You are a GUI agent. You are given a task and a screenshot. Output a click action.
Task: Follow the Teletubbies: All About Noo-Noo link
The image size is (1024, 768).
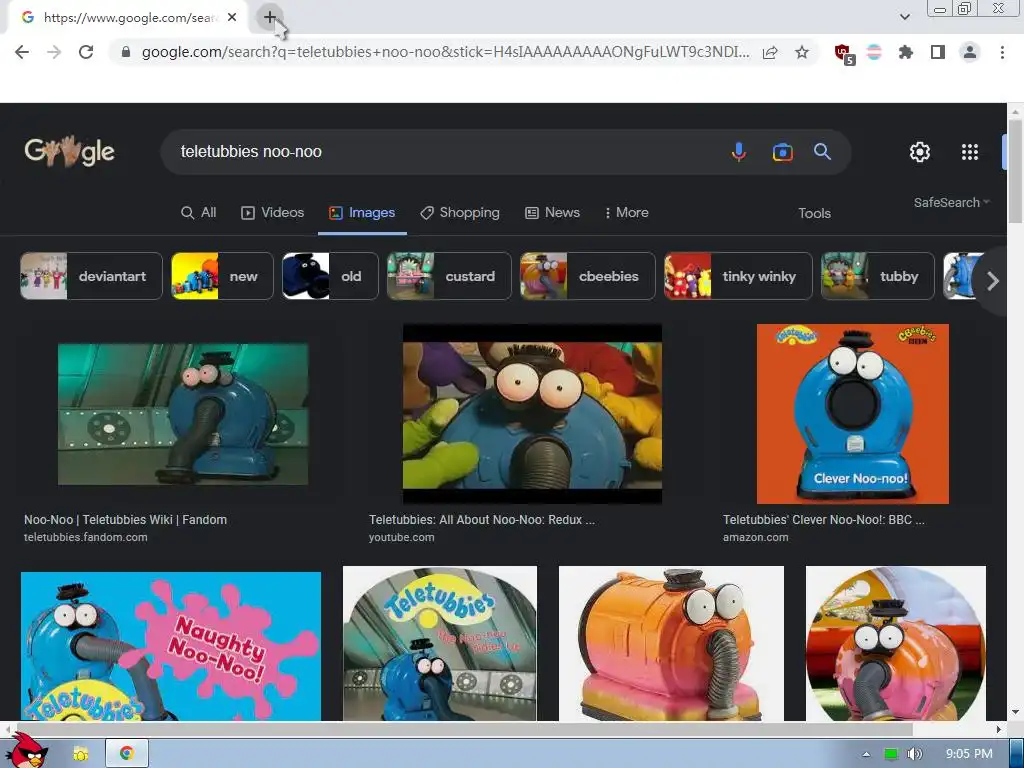click(x=482, y=520)
